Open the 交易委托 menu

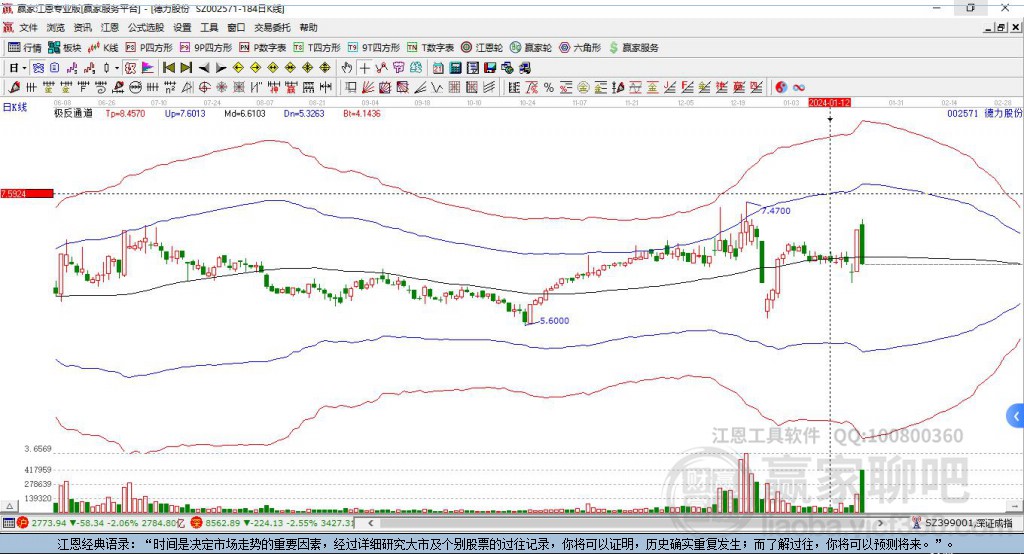[272, 27]
